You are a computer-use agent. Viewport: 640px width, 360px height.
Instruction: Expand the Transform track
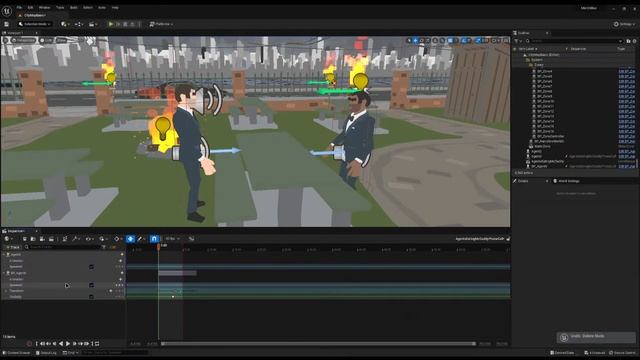tap(6, 291)
